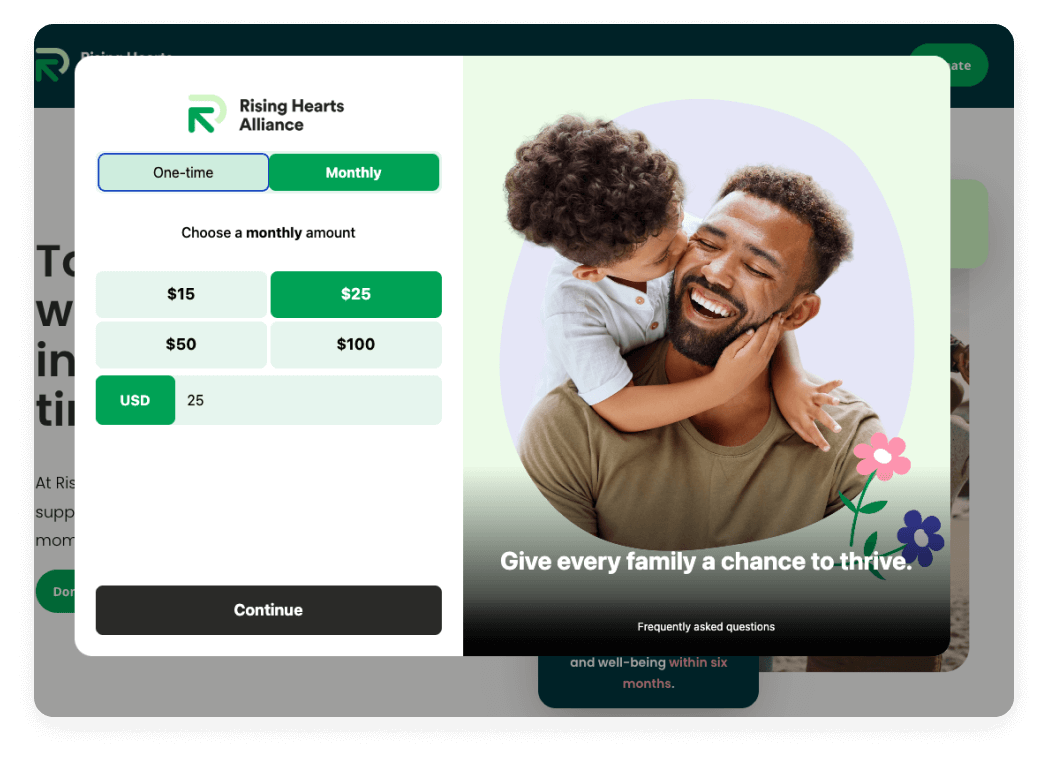Switch to the One-time donation tab

(x=183, y=172)
